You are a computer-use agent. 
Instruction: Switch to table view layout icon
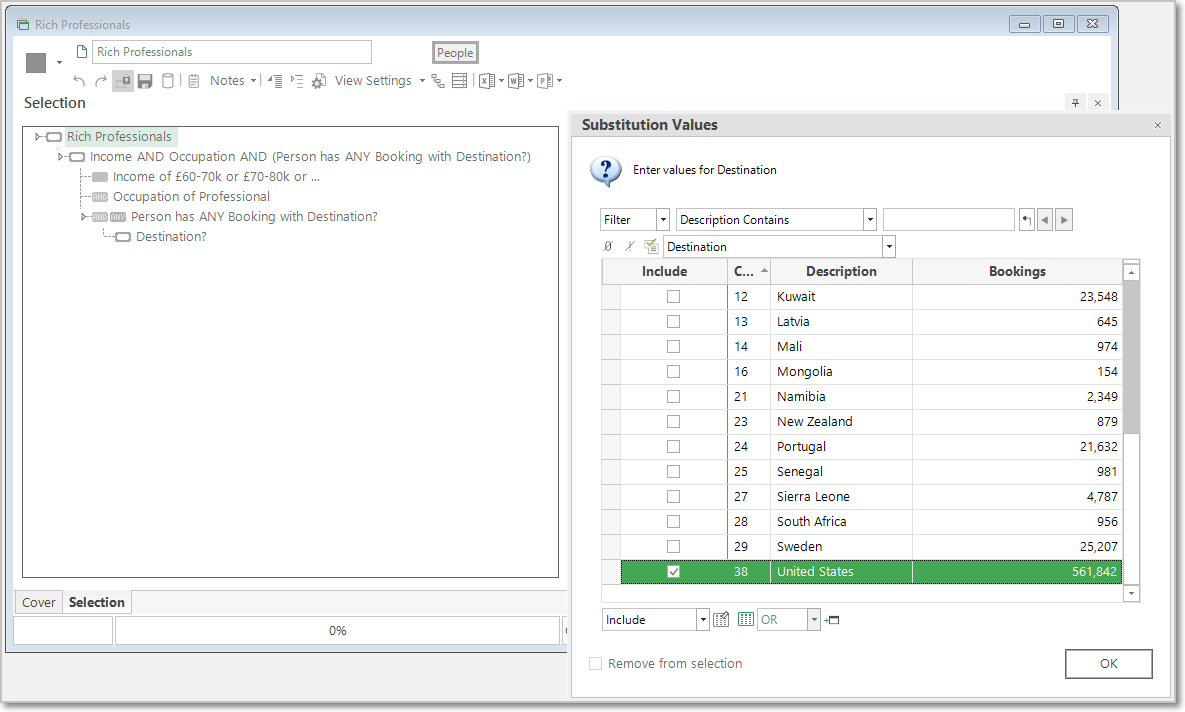459,81
